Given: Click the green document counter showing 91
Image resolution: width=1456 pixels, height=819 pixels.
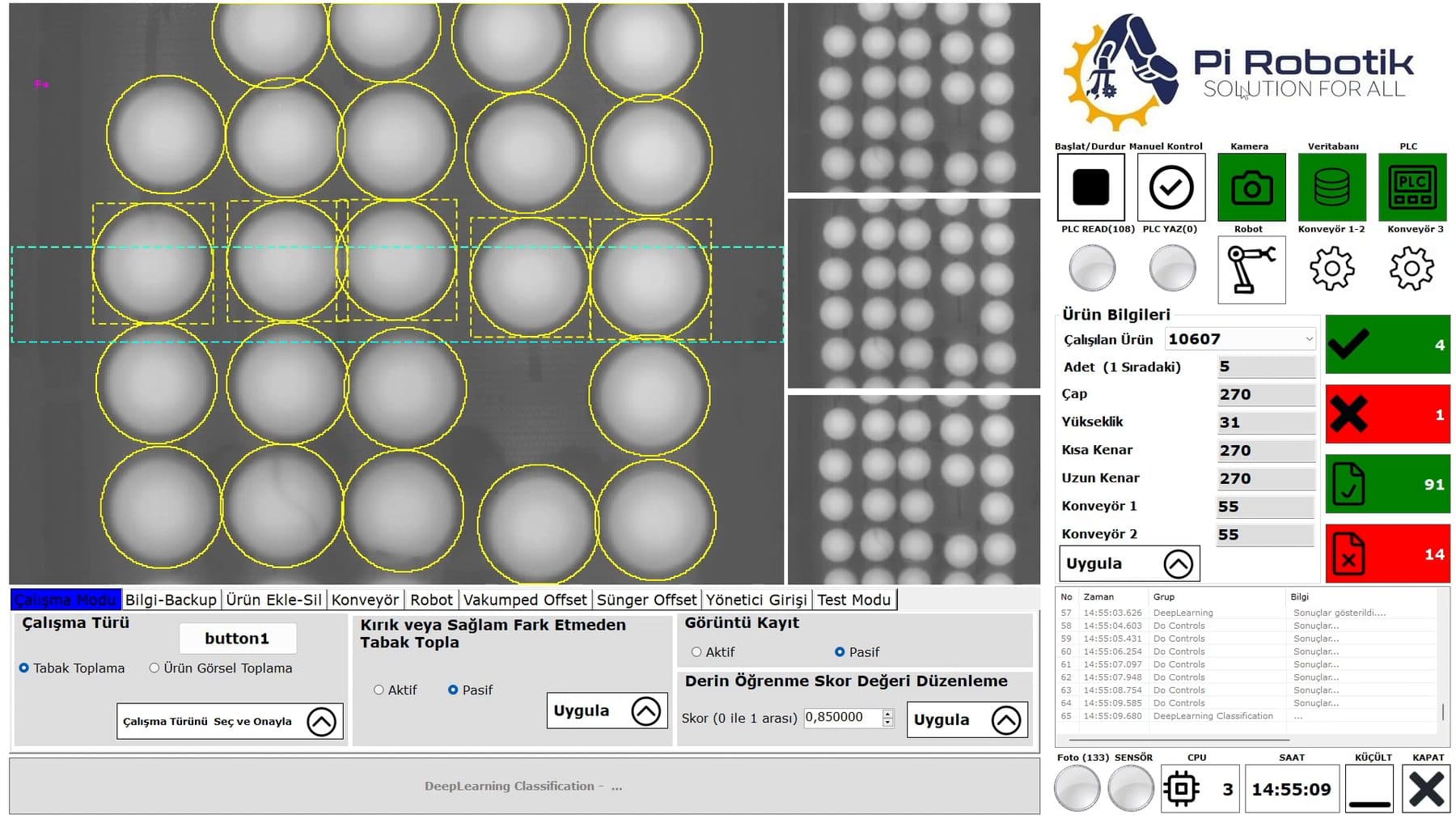Looking at the screenshot, I should (1387, 484).
